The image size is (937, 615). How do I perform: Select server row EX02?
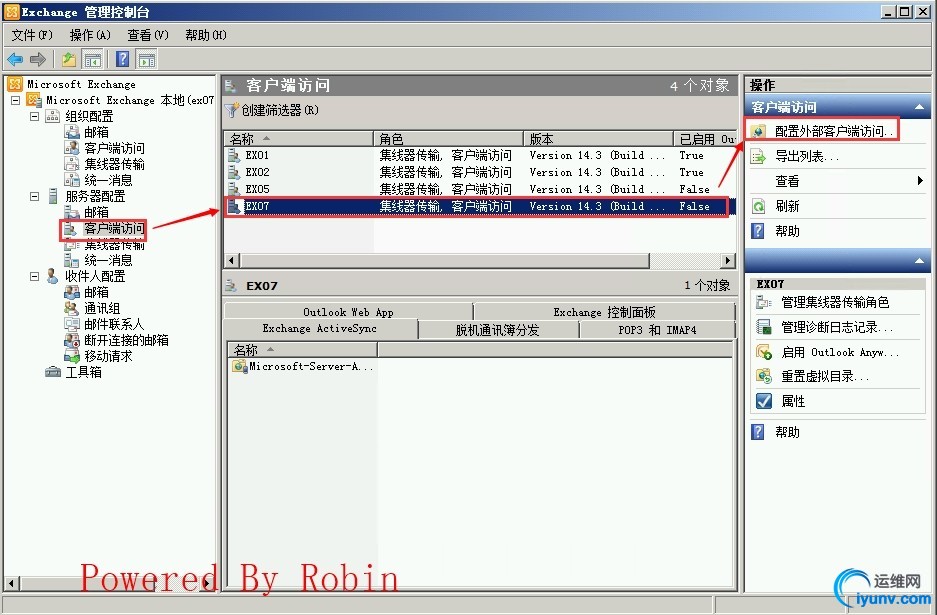[479, 172]
